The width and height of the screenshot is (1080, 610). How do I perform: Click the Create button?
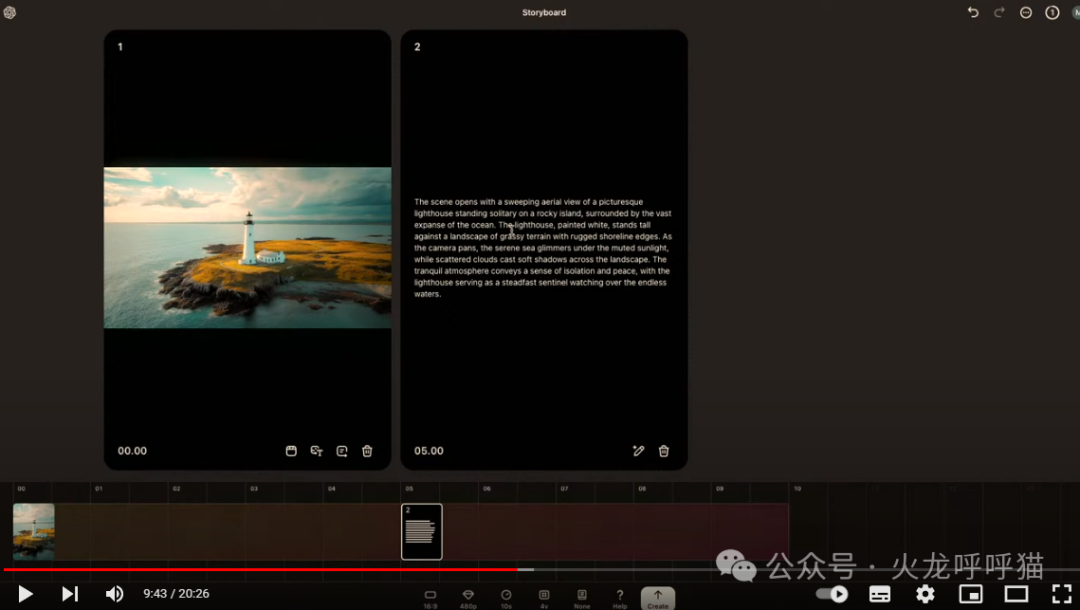pyautogui.click(x=658, y=598)
